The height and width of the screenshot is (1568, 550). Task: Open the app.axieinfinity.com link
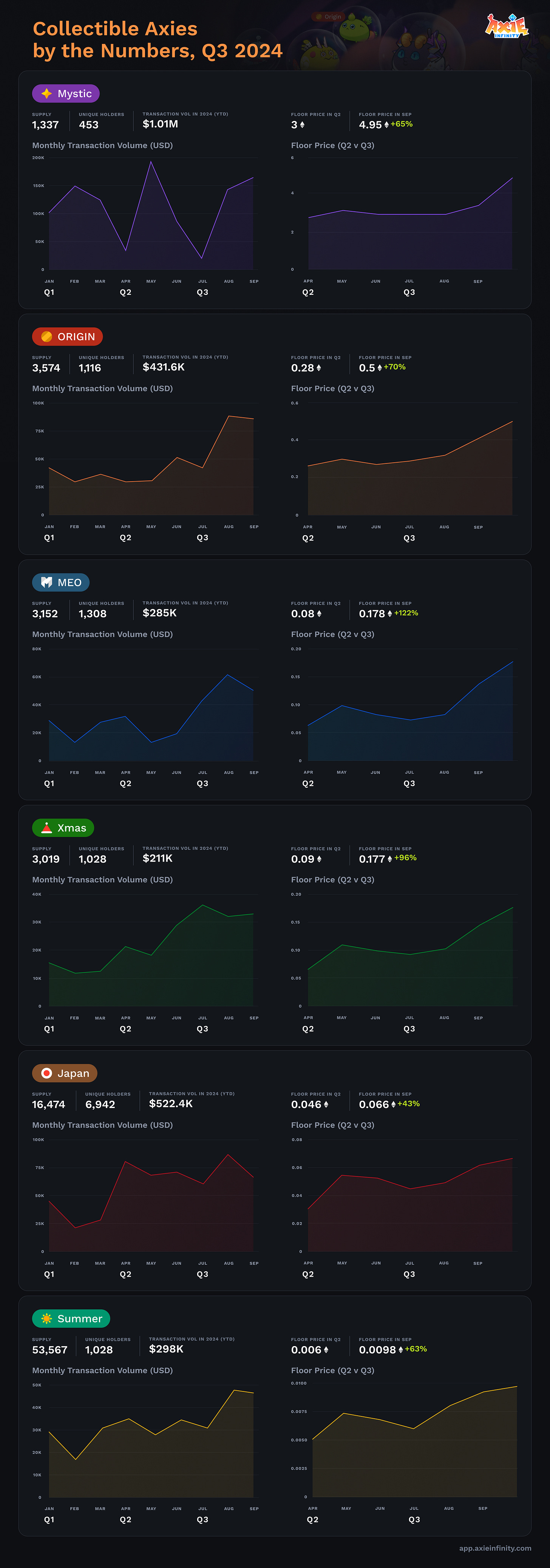click(x=495, y=1548)
